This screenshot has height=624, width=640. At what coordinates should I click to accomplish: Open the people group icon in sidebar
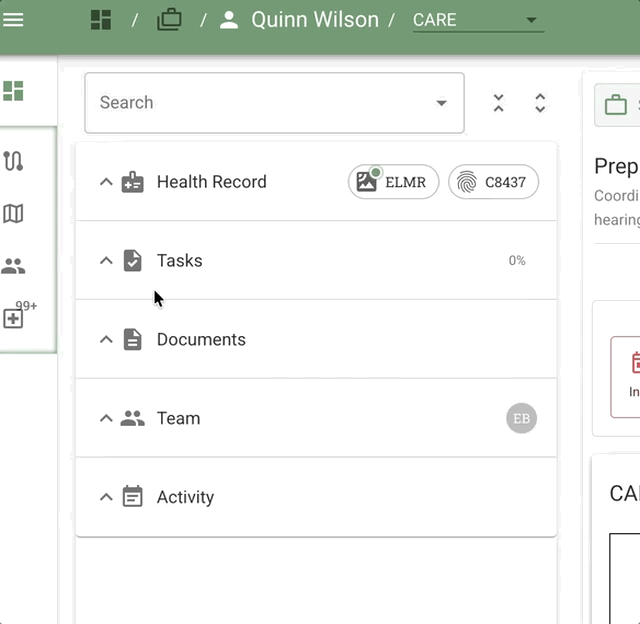tap(13, 266)
